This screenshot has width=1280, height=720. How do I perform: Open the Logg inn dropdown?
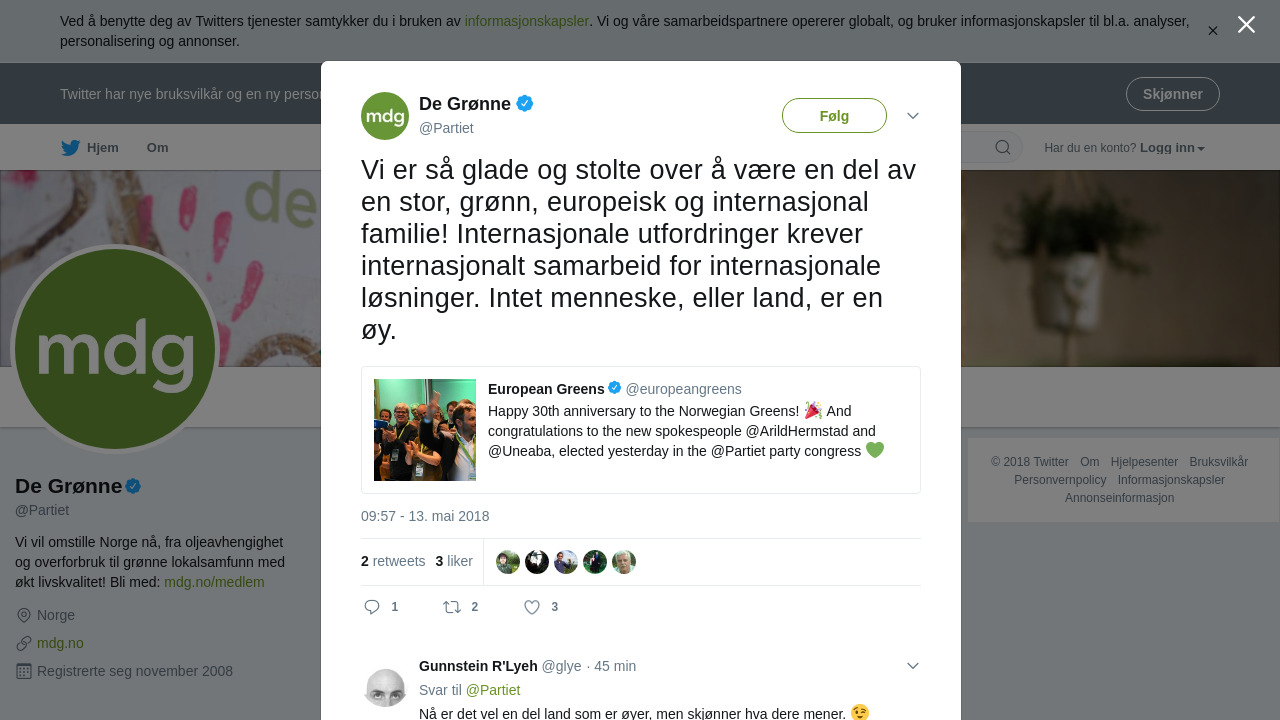[1172, 148]
